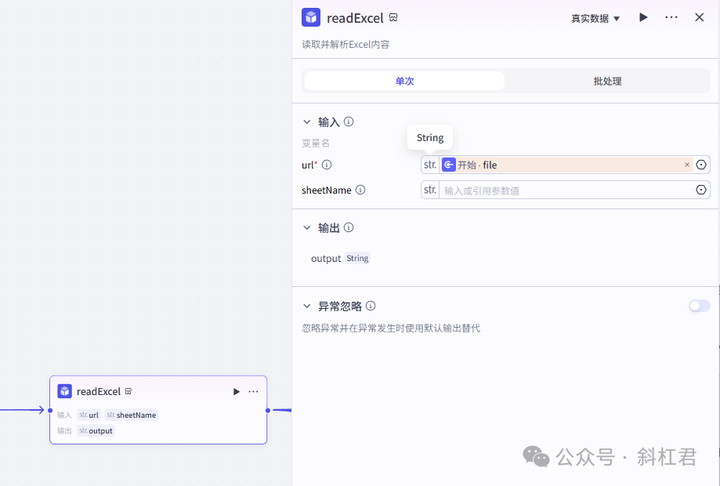720x486 pixels.
Task: Click the play icon on the readExcel canvas node
Action: click(236, 392)
